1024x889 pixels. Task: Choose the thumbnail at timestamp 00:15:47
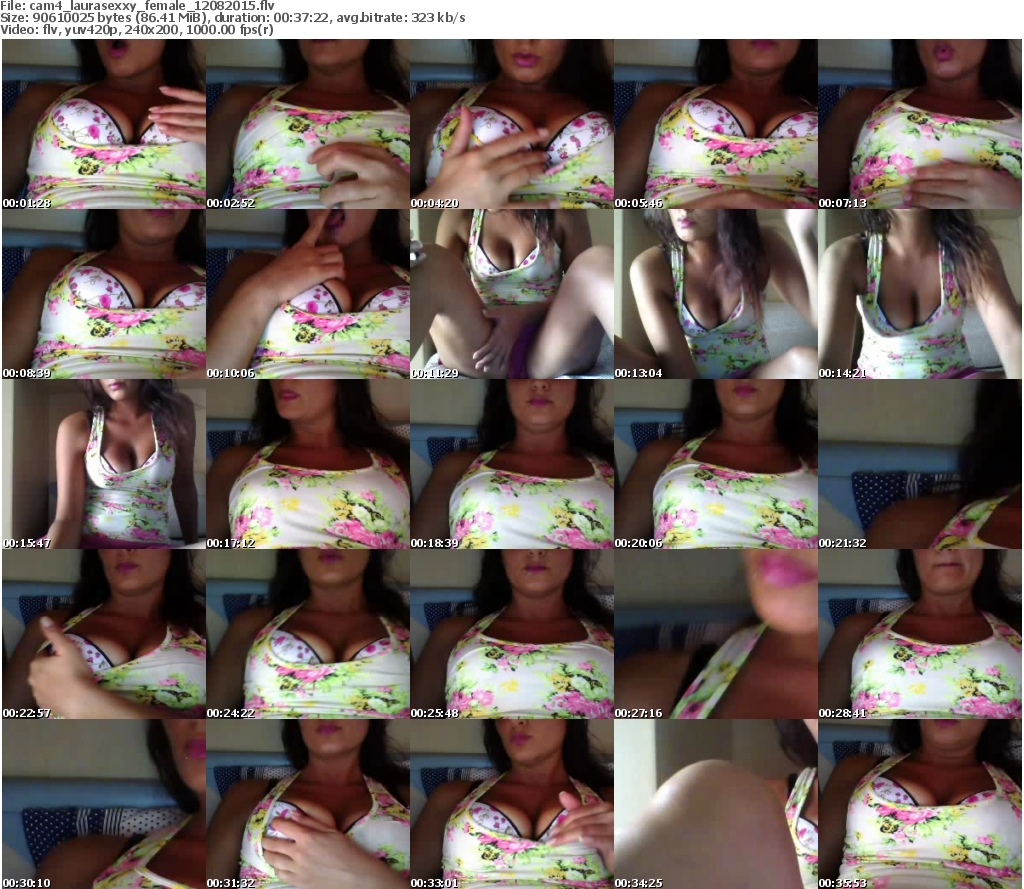(104, 464)
